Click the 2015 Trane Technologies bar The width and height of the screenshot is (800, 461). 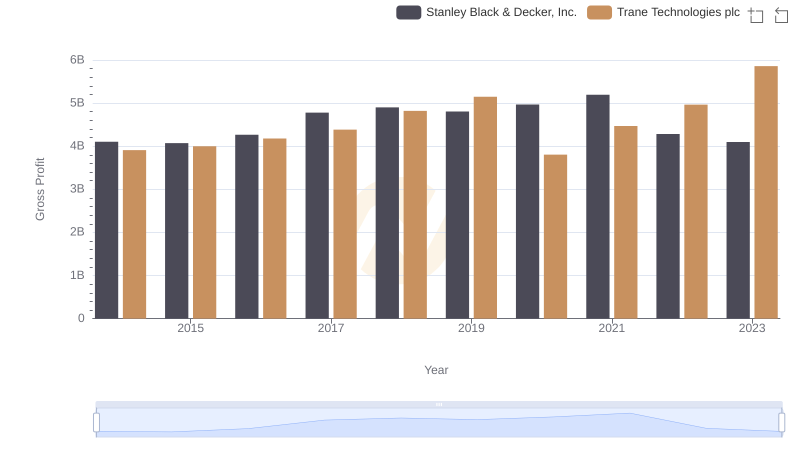[205, 233]
